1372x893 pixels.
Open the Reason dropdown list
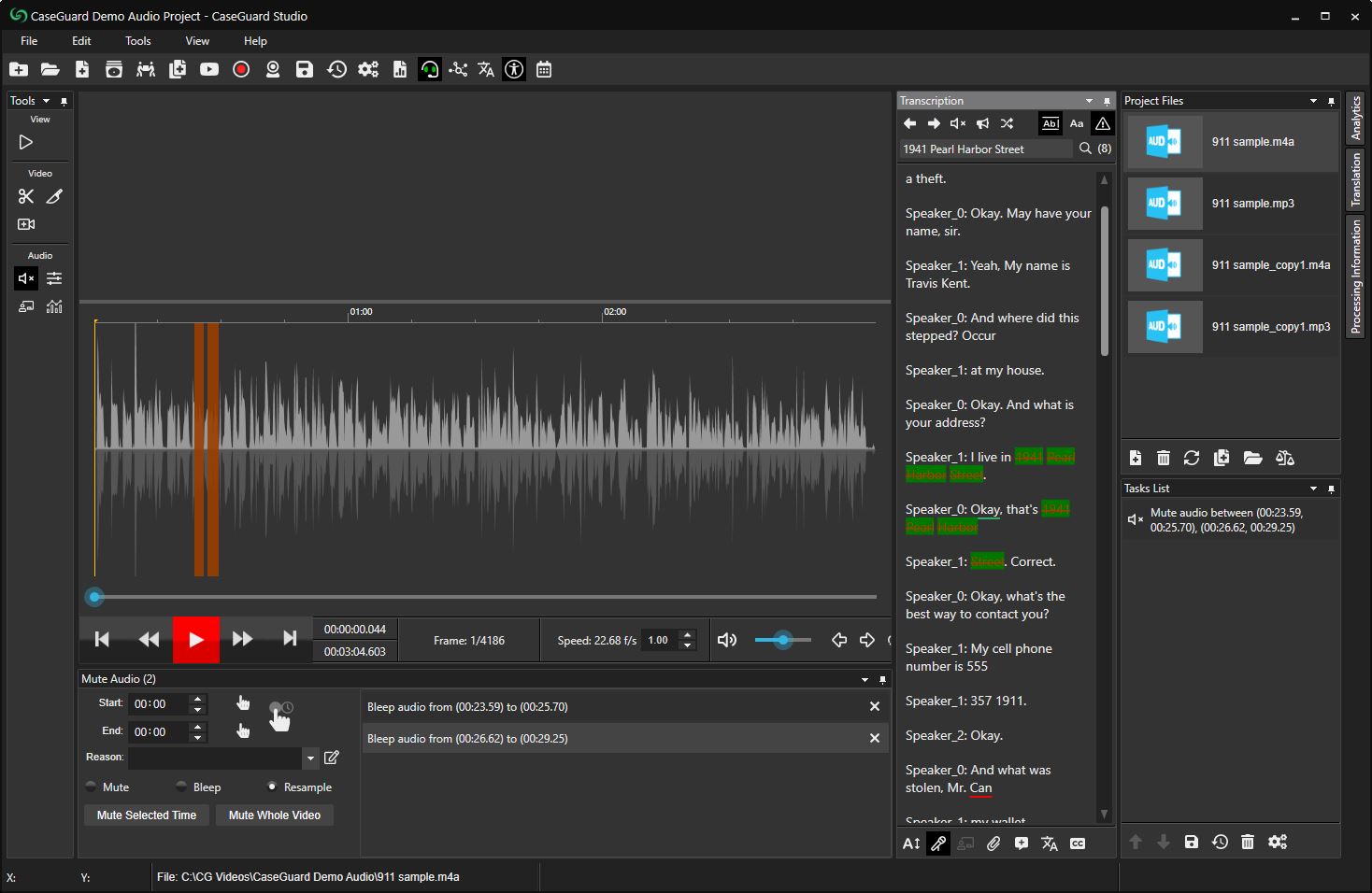(x=310, y=758)
